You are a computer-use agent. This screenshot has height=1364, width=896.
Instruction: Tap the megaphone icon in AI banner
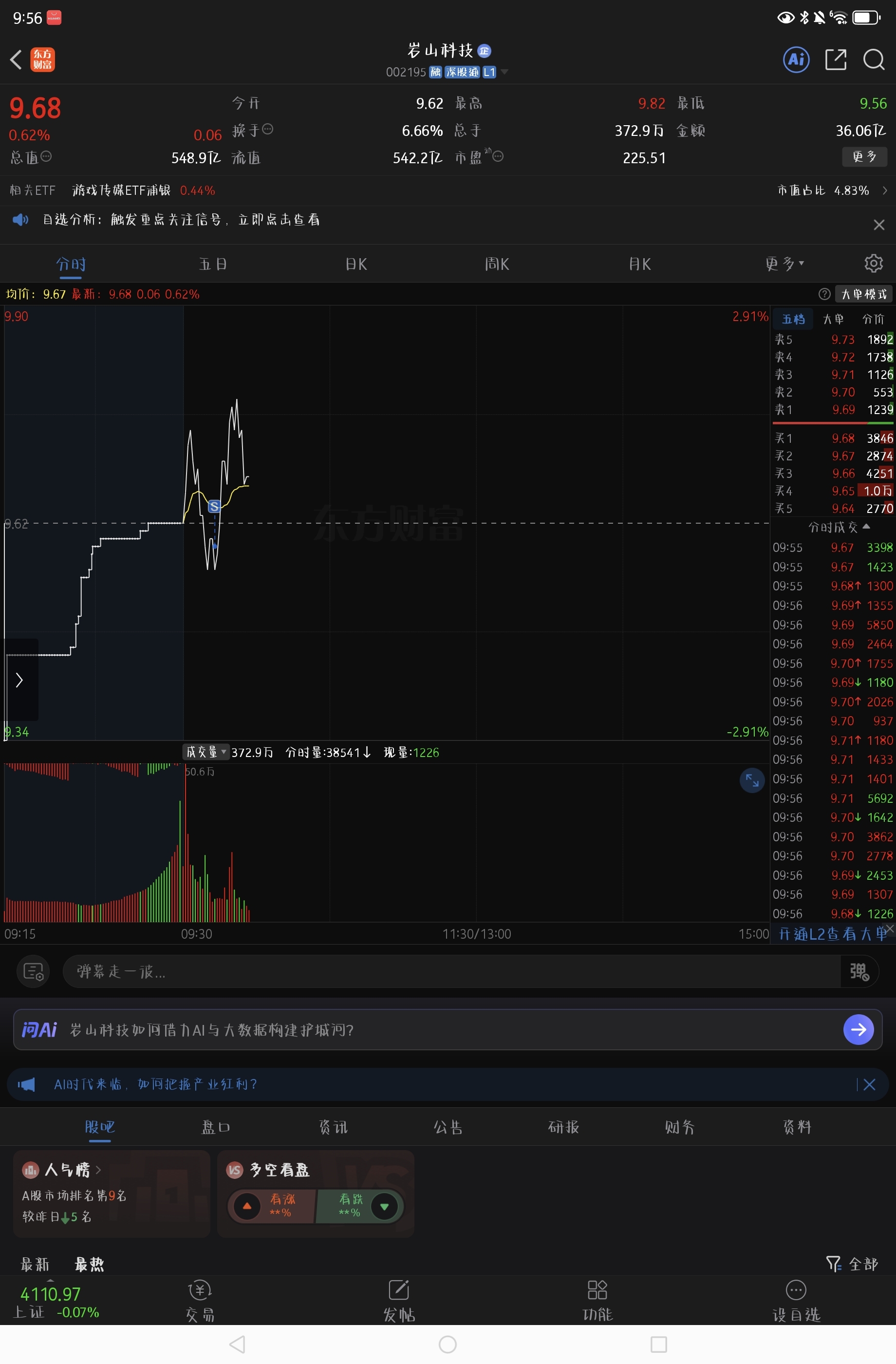click(x=26, y=1084)
